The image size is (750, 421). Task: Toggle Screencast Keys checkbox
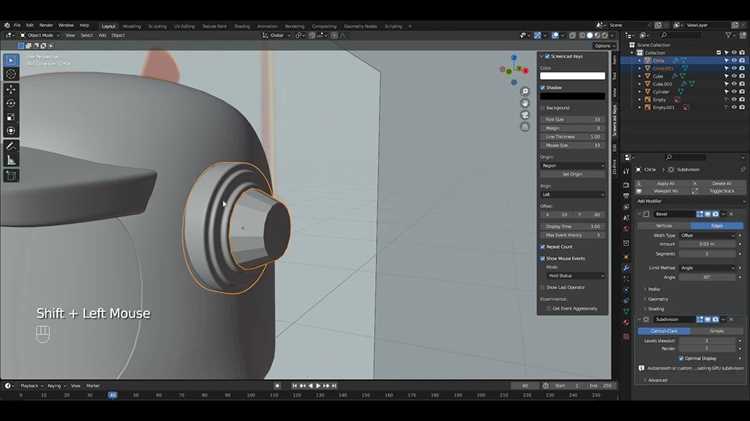[547, 56]
